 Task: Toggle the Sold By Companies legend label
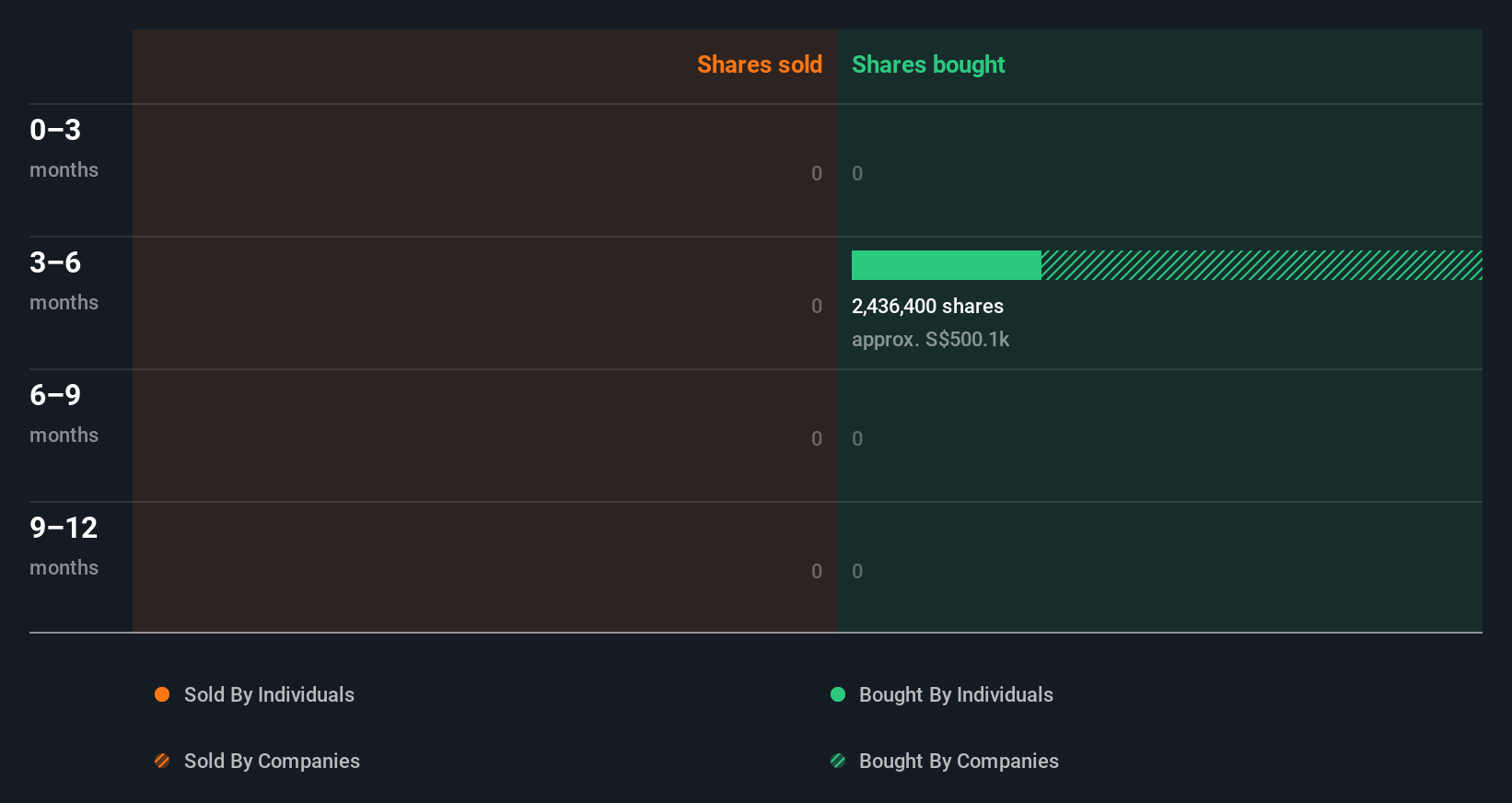(272, 761)
